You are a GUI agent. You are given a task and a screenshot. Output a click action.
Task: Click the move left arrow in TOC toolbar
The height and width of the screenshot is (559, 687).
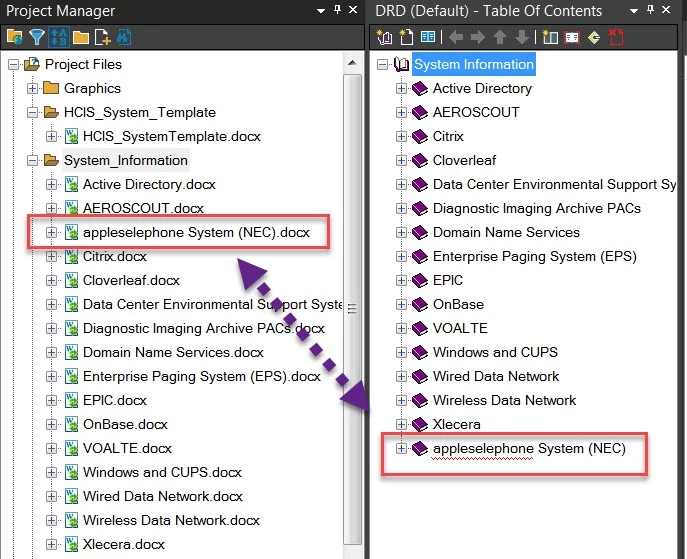(456, 38)
